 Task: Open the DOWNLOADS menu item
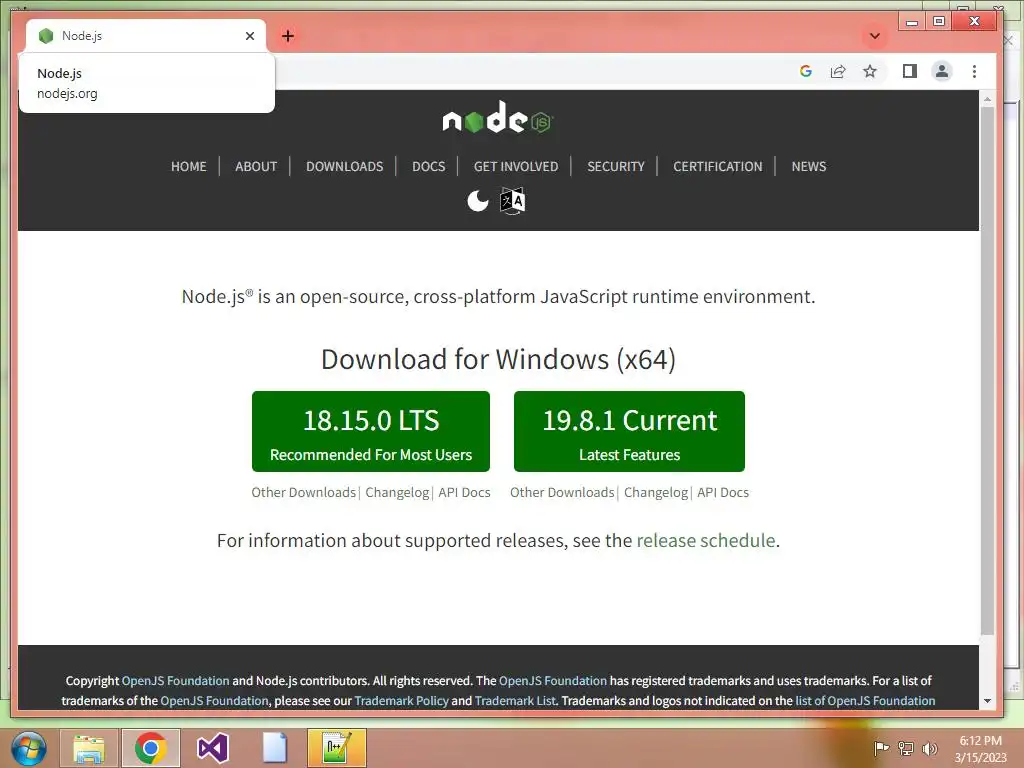click(x=345, y=167)
